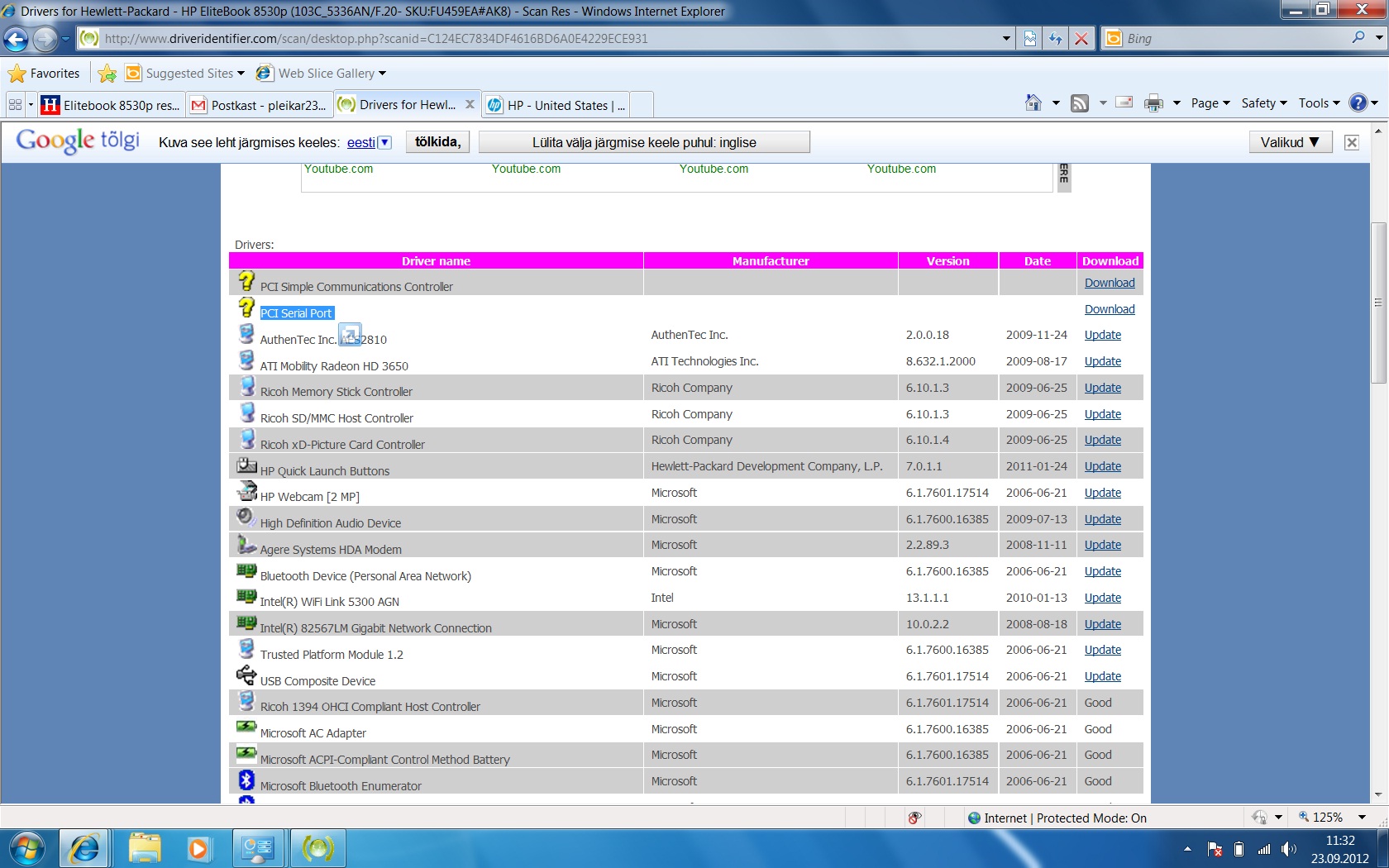Click the eesti language link
The image size is (1389, 868).
pos(360,142)
